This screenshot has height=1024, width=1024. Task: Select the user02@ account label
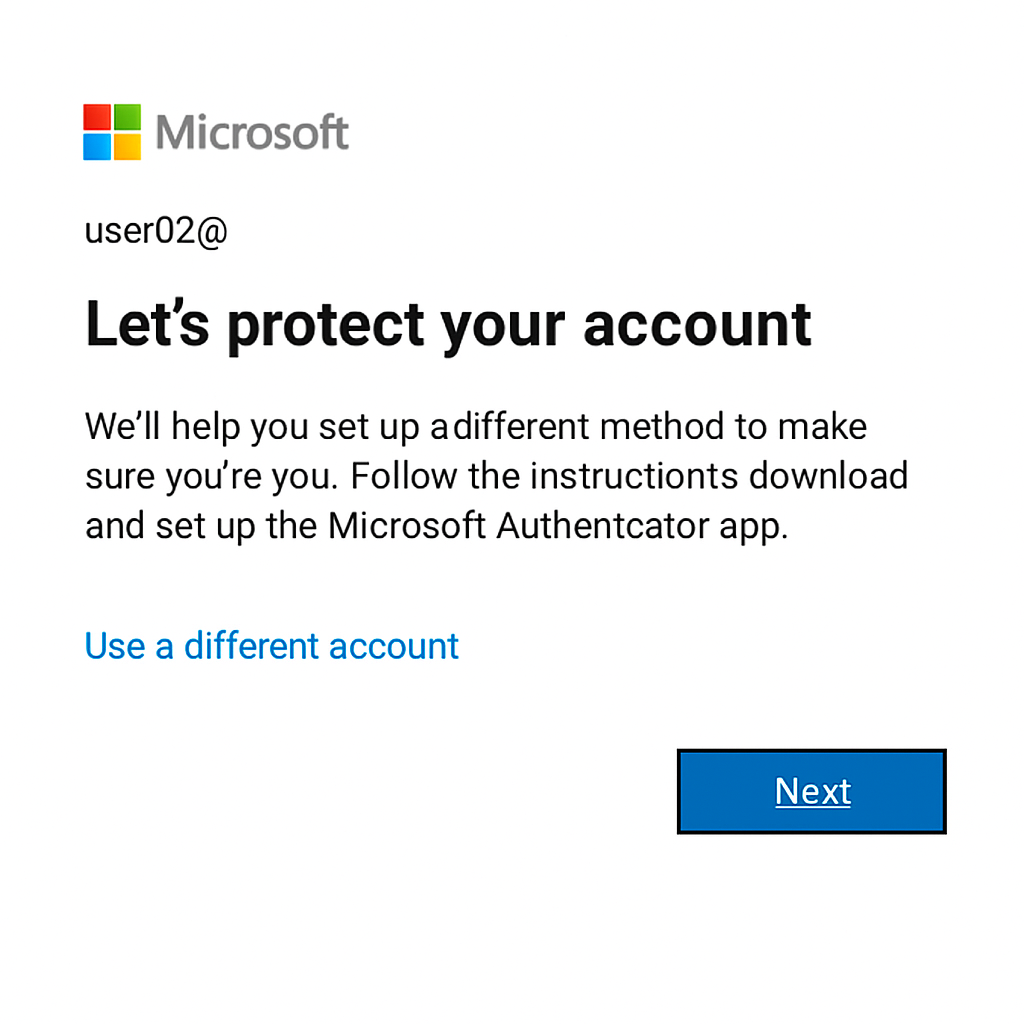[x=156, y=231]
